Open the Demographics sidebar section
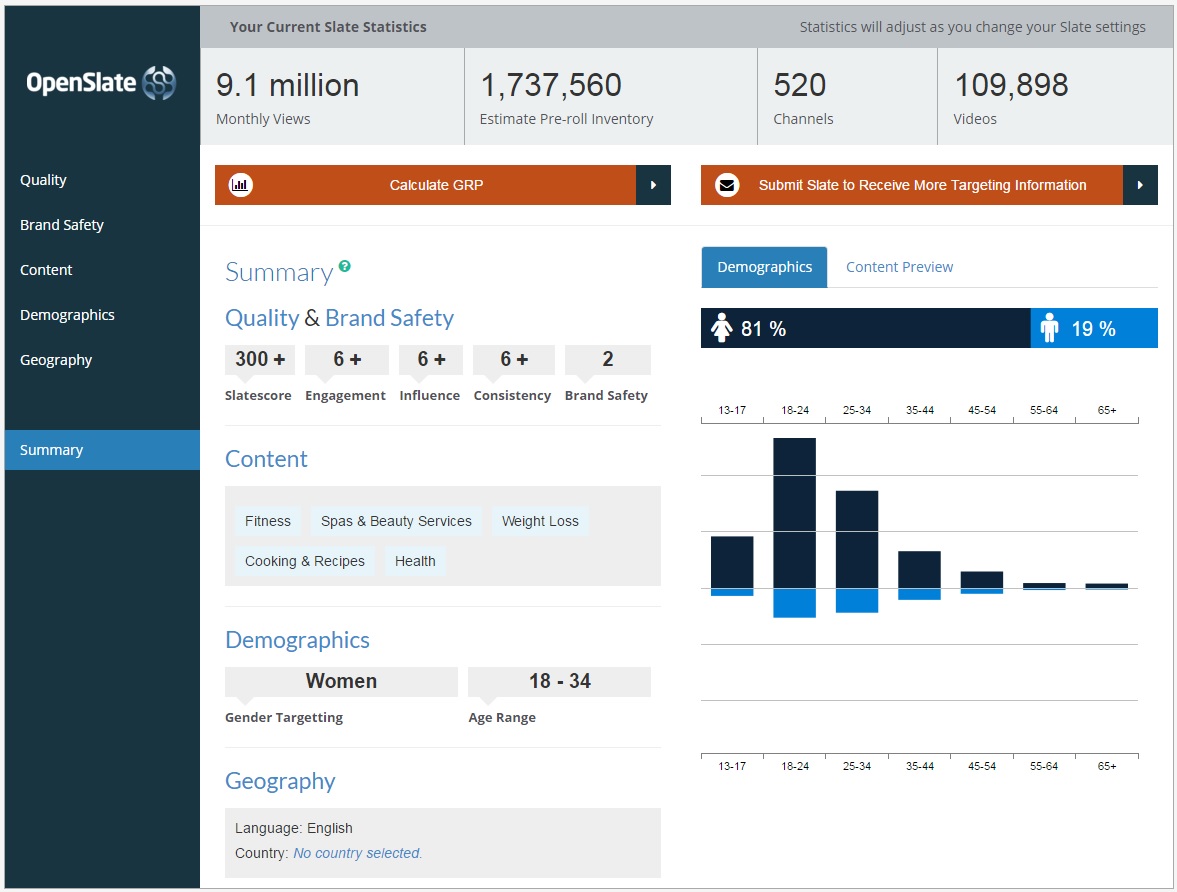 (x=67, y=315)
